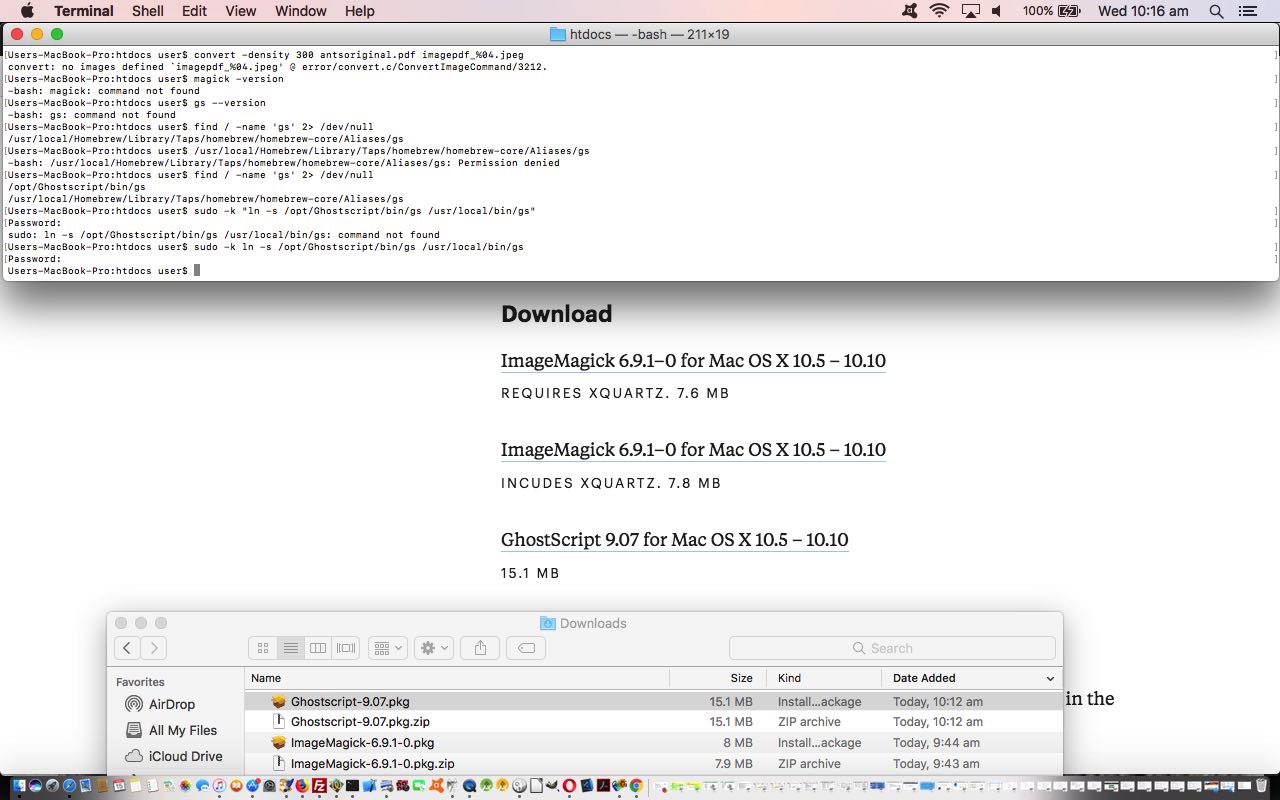1280x800 pixels.
Task: Open the Shell menu
Action: click(148, 11)
